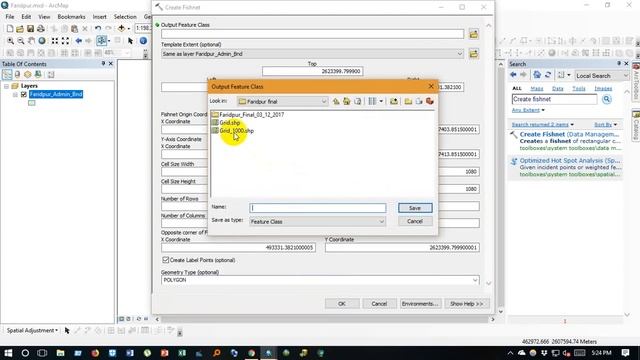
Task: Click the toolbox icon in save dialog toolbar
Action: click(430, 101)
